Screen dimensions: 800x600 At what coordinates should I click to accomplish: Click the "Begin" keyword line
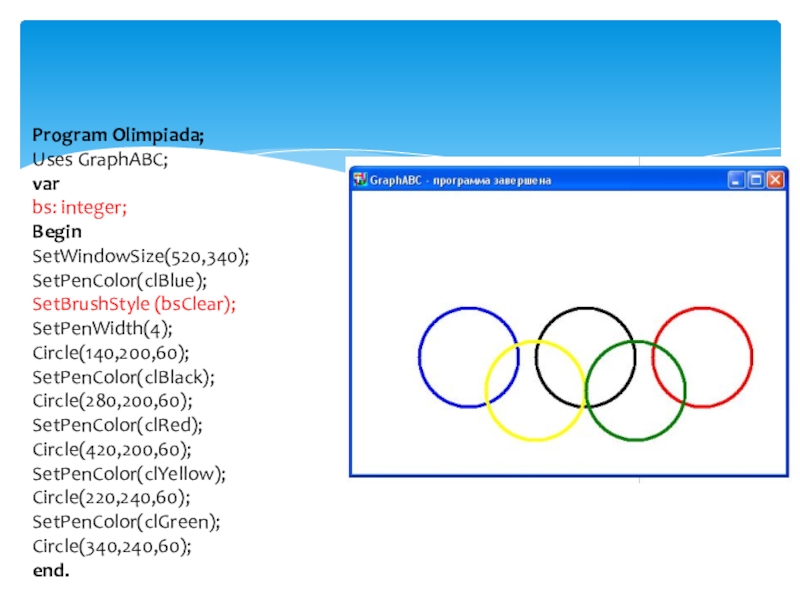pos(57,232)
